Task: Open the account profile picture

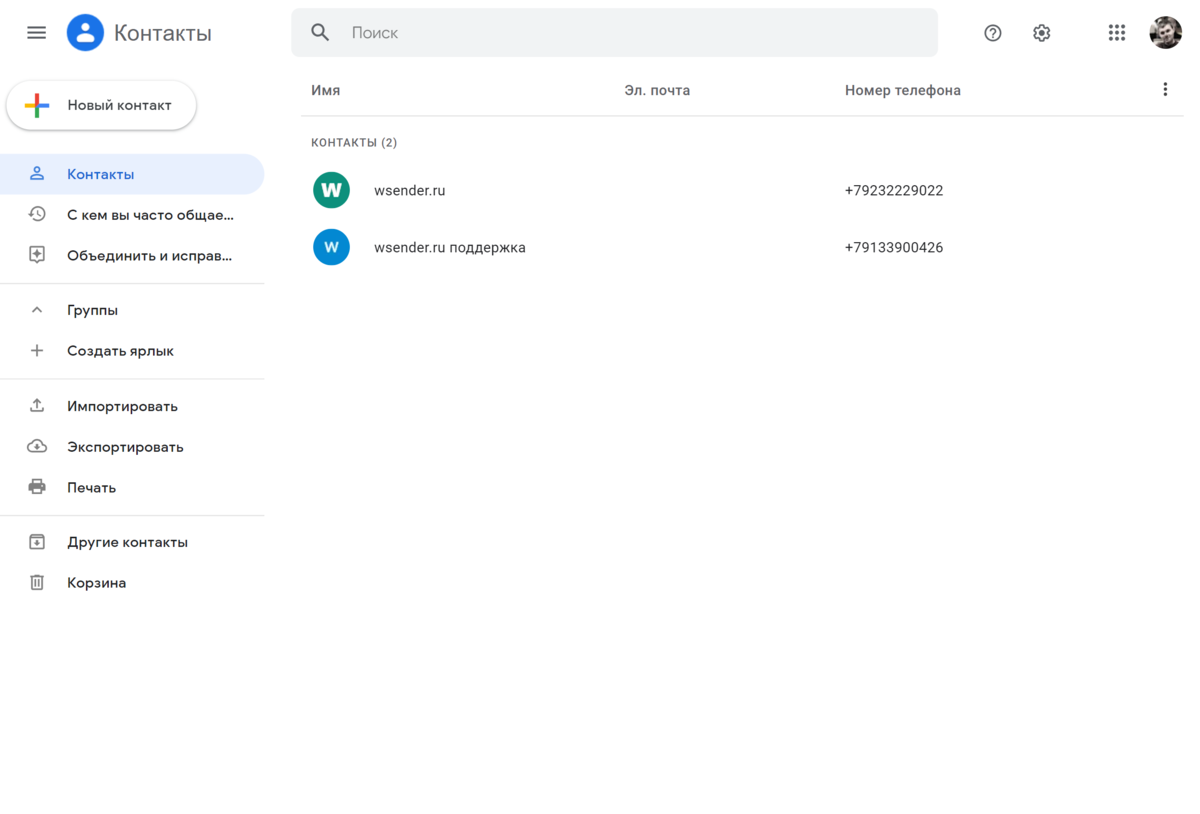Action: tap(1166, 33)
